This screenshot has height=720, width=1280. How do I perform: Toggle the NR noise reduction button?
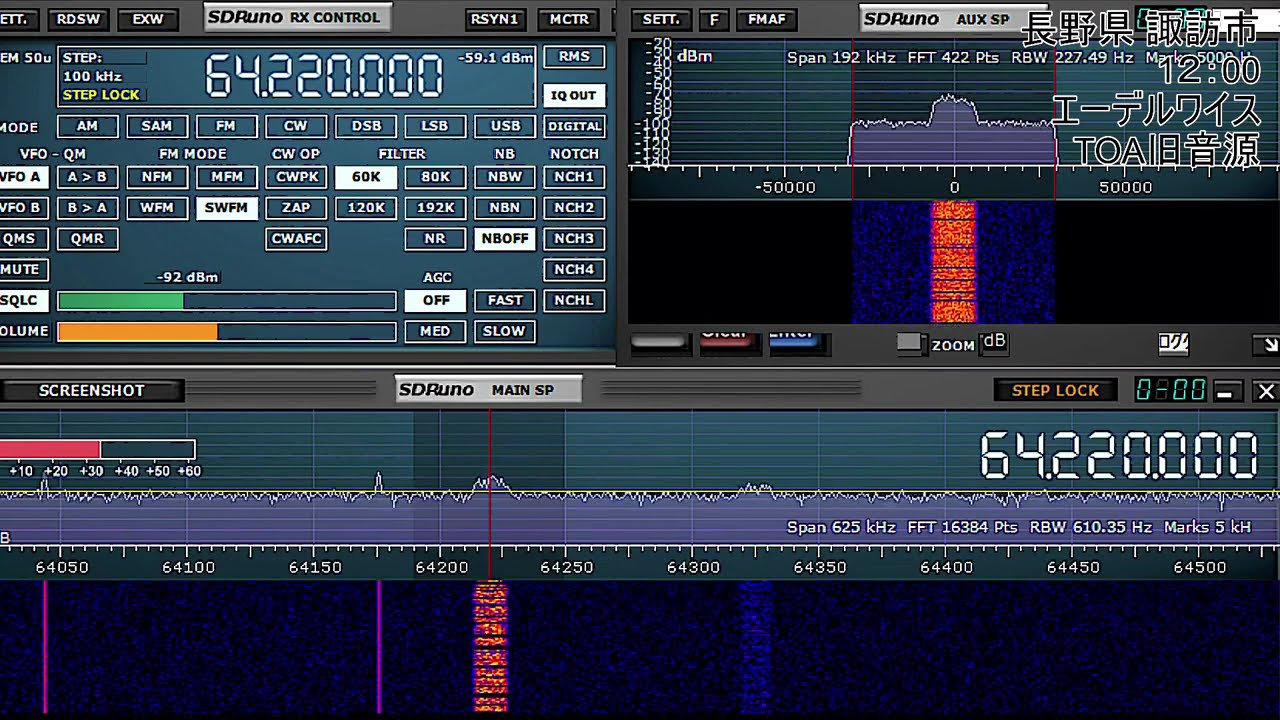tap(435, 239)
